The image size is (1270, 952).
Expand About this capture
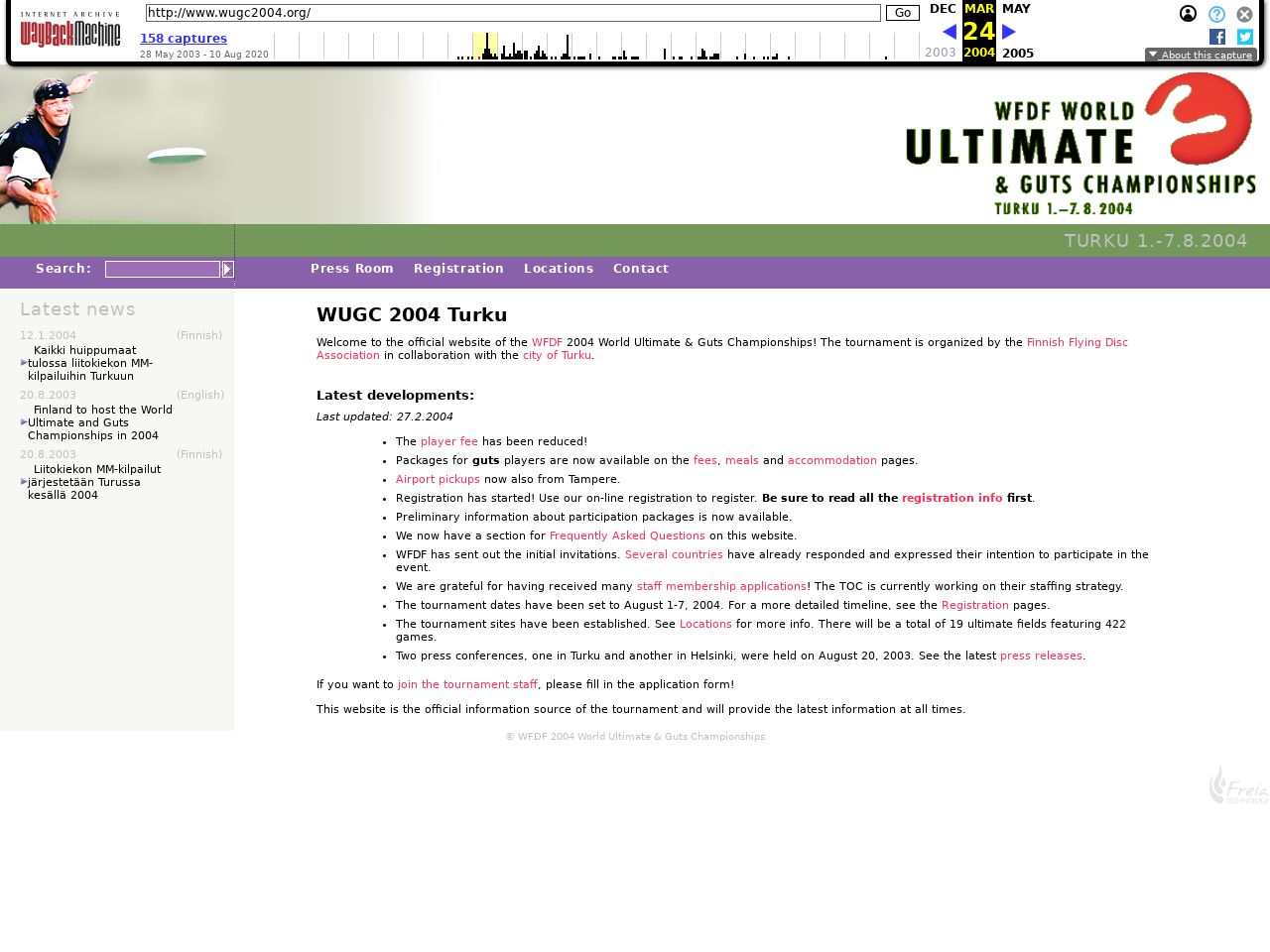[1201, 56]
